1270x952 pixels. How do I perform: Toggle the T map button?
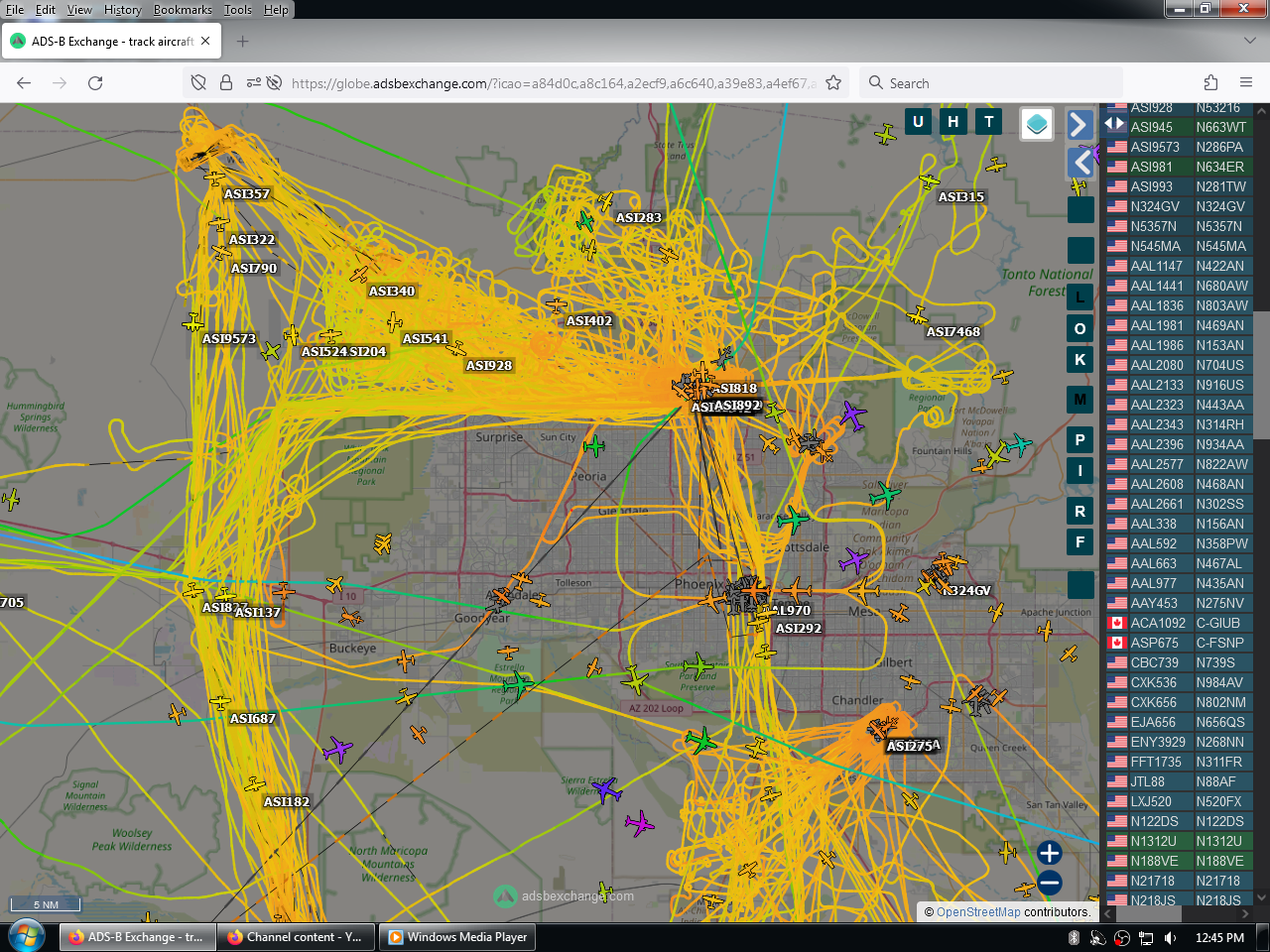[x=989, y=122]
